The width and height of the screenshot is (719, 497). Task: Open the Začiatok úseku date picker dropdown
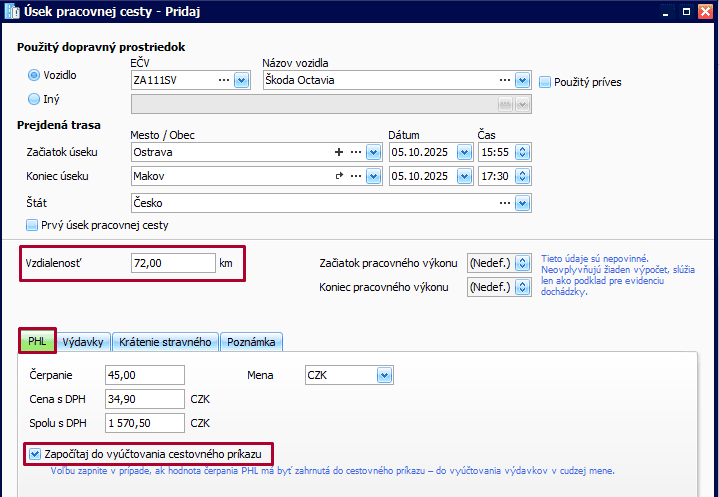pyautogui.click(x=462, y=152)
